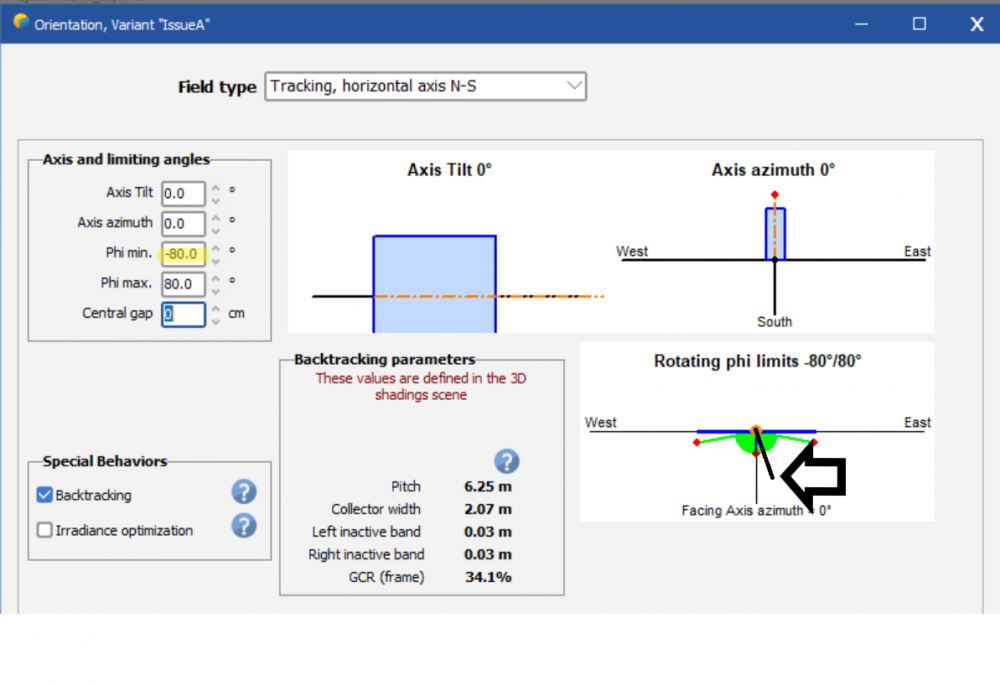Viewport: 1000px width, 686px height.
Task: Decrease Phi max. using the down arrow
Action: 216,291
